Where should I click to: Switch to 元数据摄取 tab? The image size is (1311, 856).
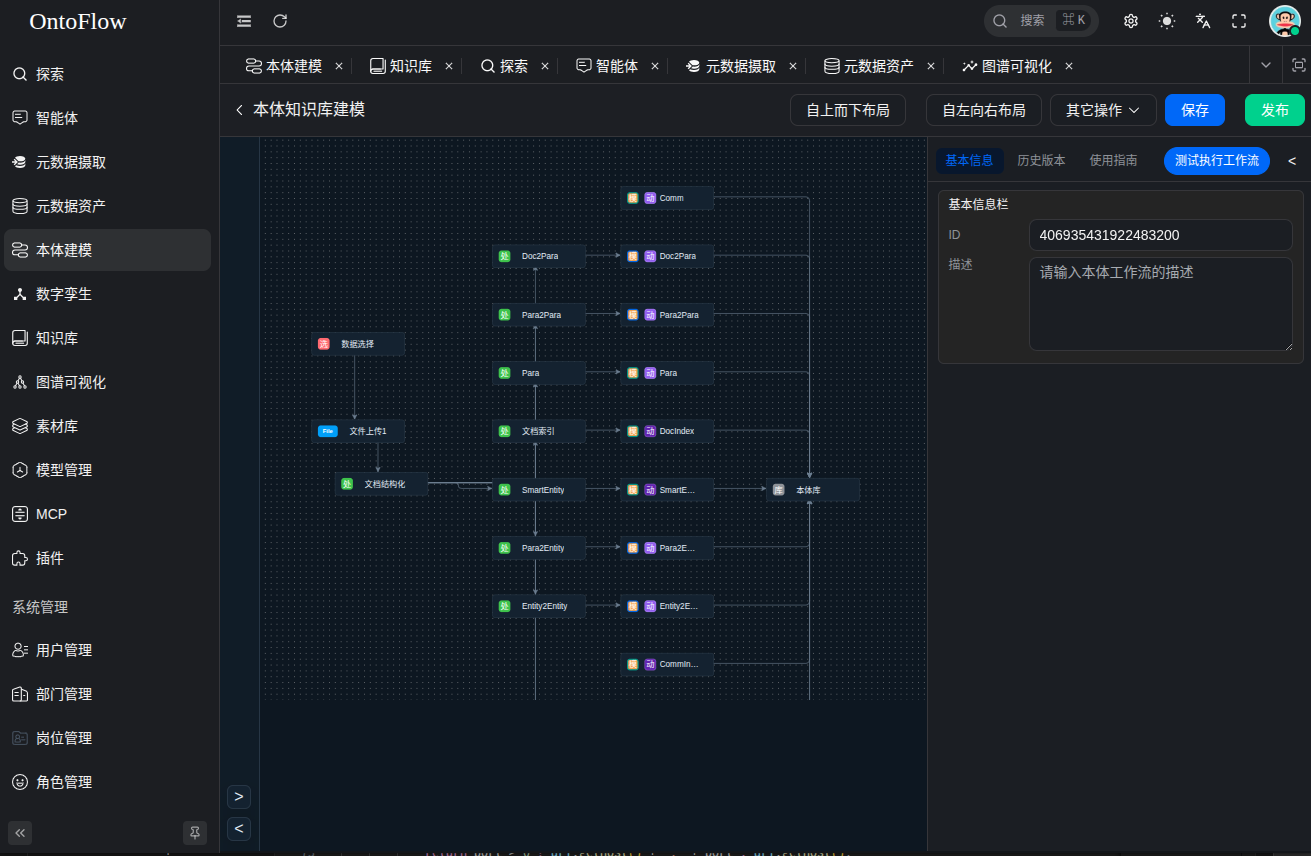[731, 66]
